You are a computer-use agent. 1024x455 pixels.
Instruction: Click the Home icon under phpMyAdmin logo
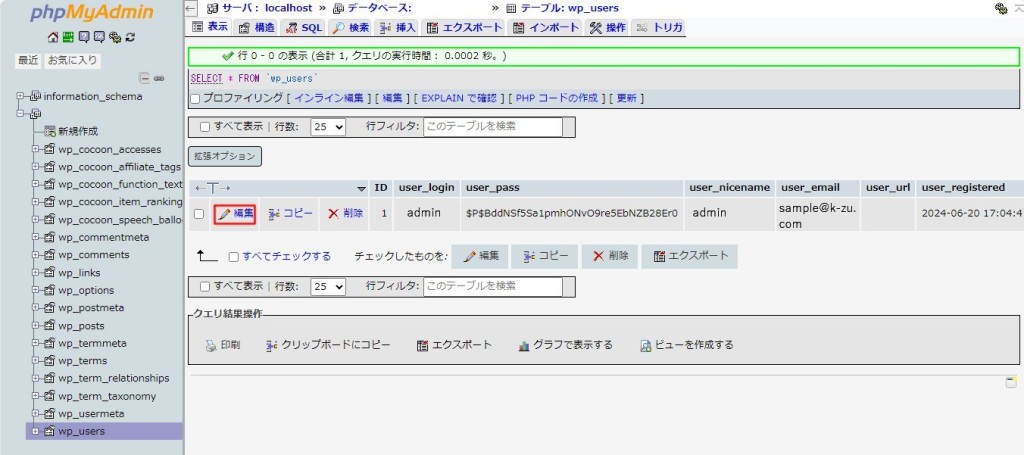(x=54, y=38)
